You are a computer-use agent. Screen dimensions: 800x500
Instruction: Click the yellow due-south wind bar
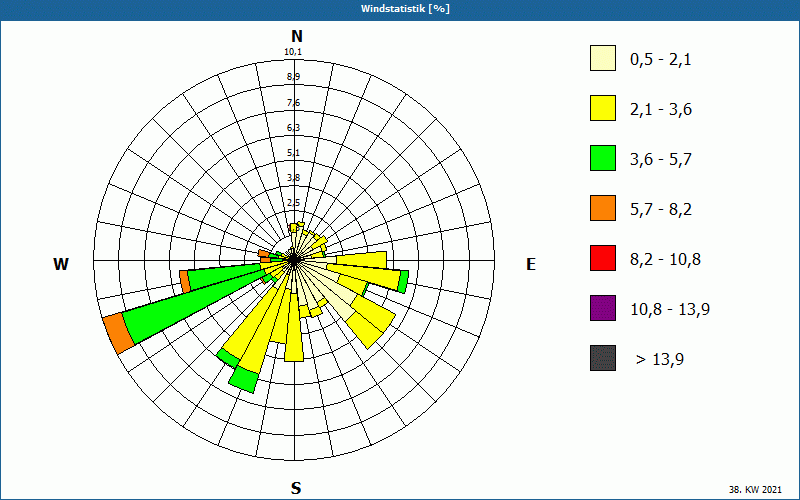tap(294, 327)
